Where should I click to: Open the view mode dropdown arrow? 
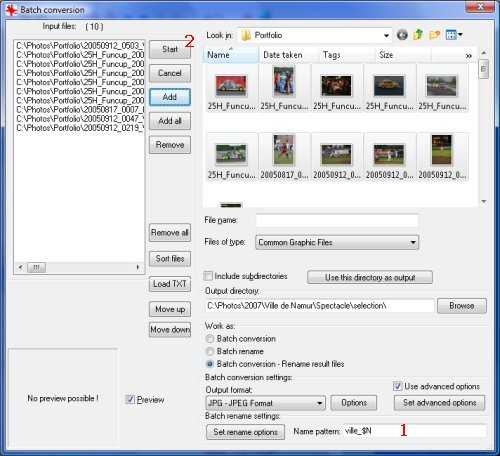(460, 35)
